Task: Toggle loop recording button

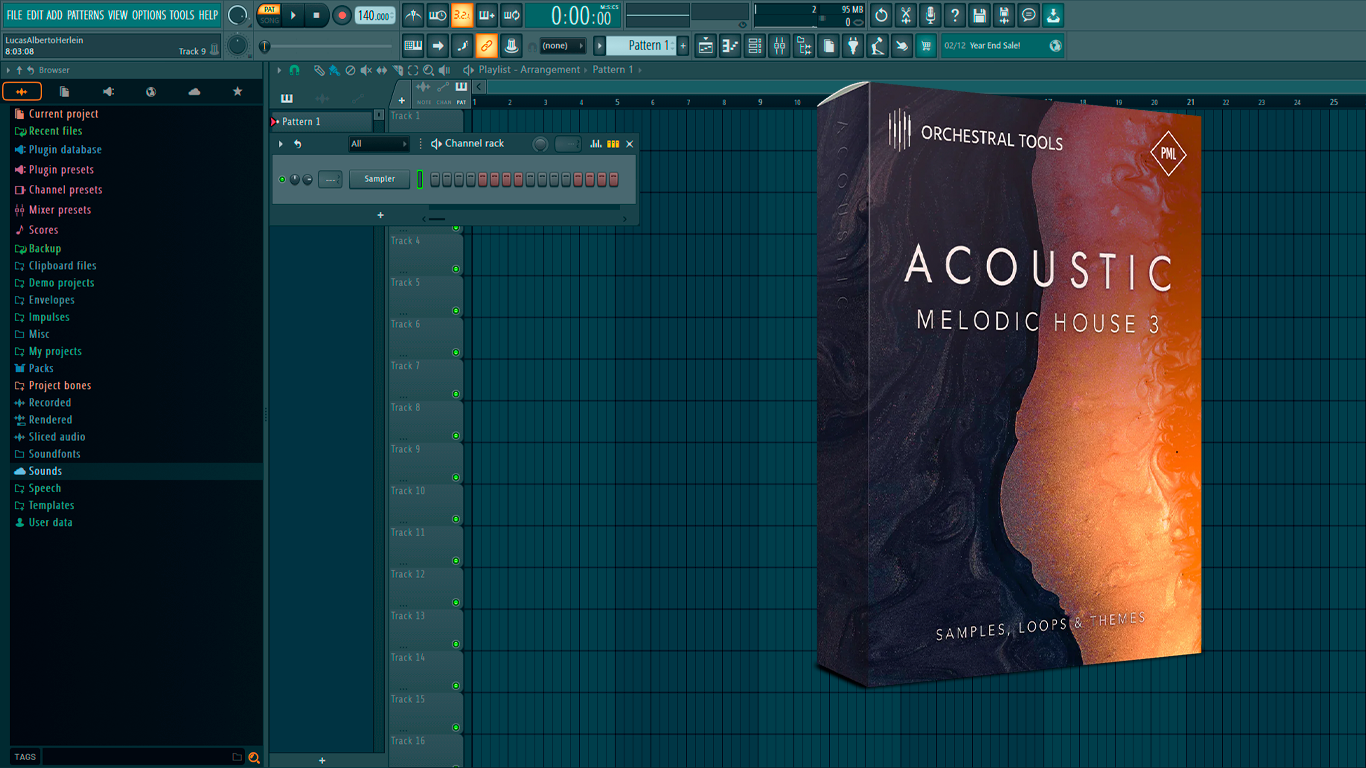Action: tap(511, 15)
